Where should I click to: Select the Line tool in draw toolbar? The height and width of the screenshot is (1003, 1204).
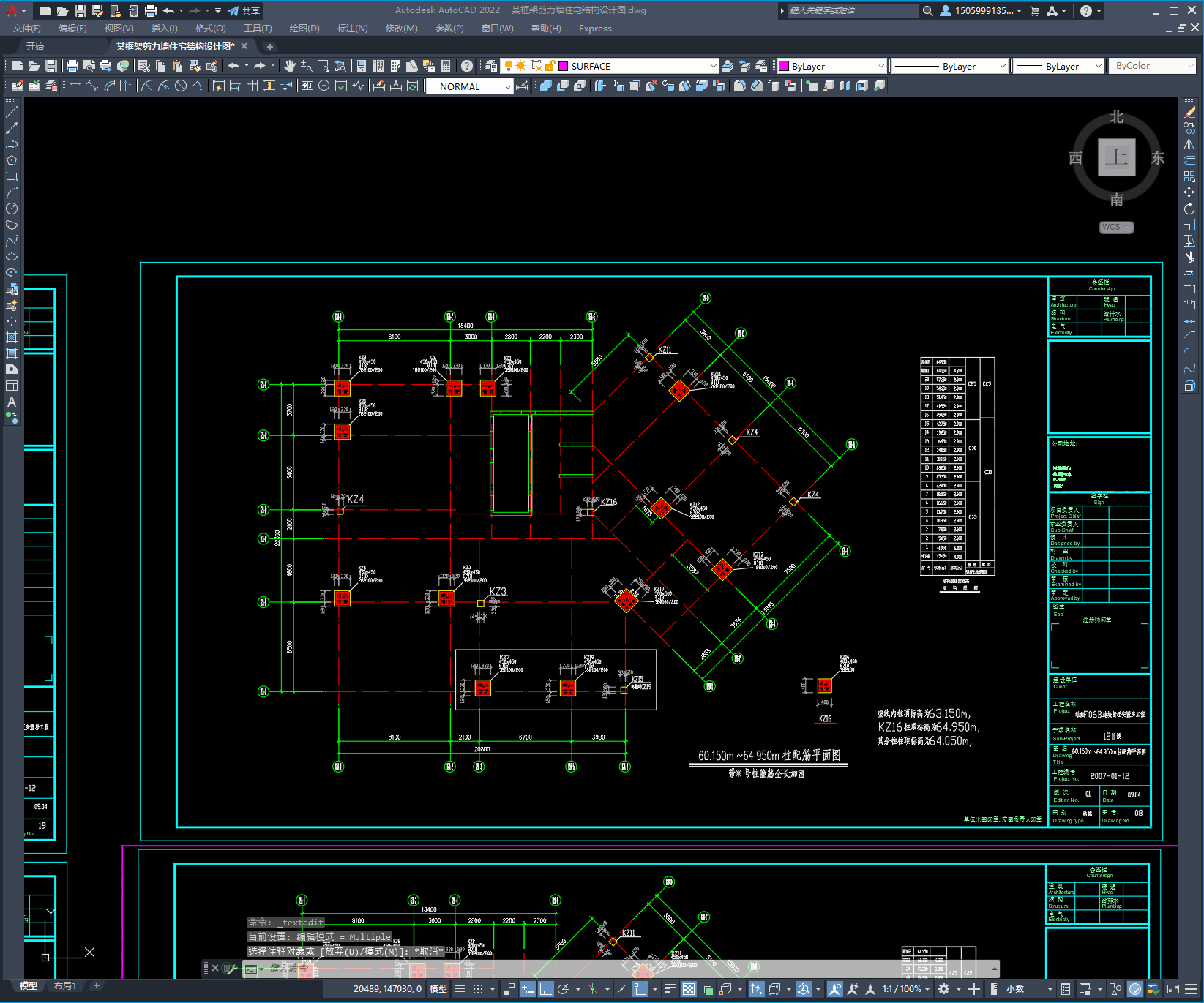(12, 112)
